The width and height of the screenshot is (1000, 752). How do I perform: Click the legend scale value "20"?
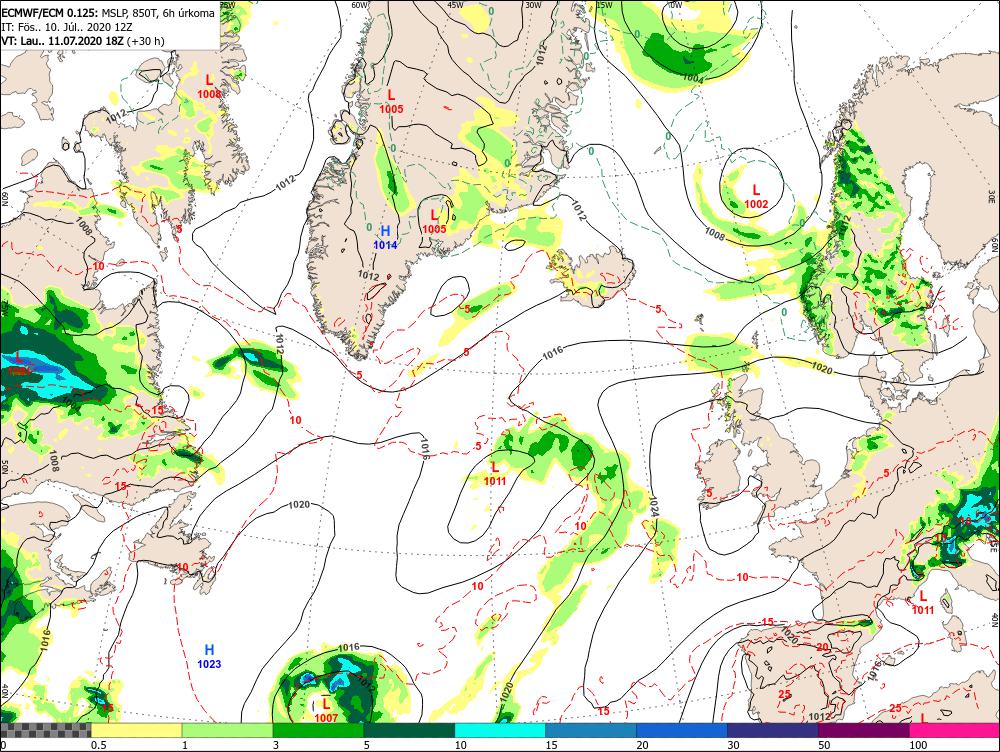pyautogui.click(x=642, y=745)
